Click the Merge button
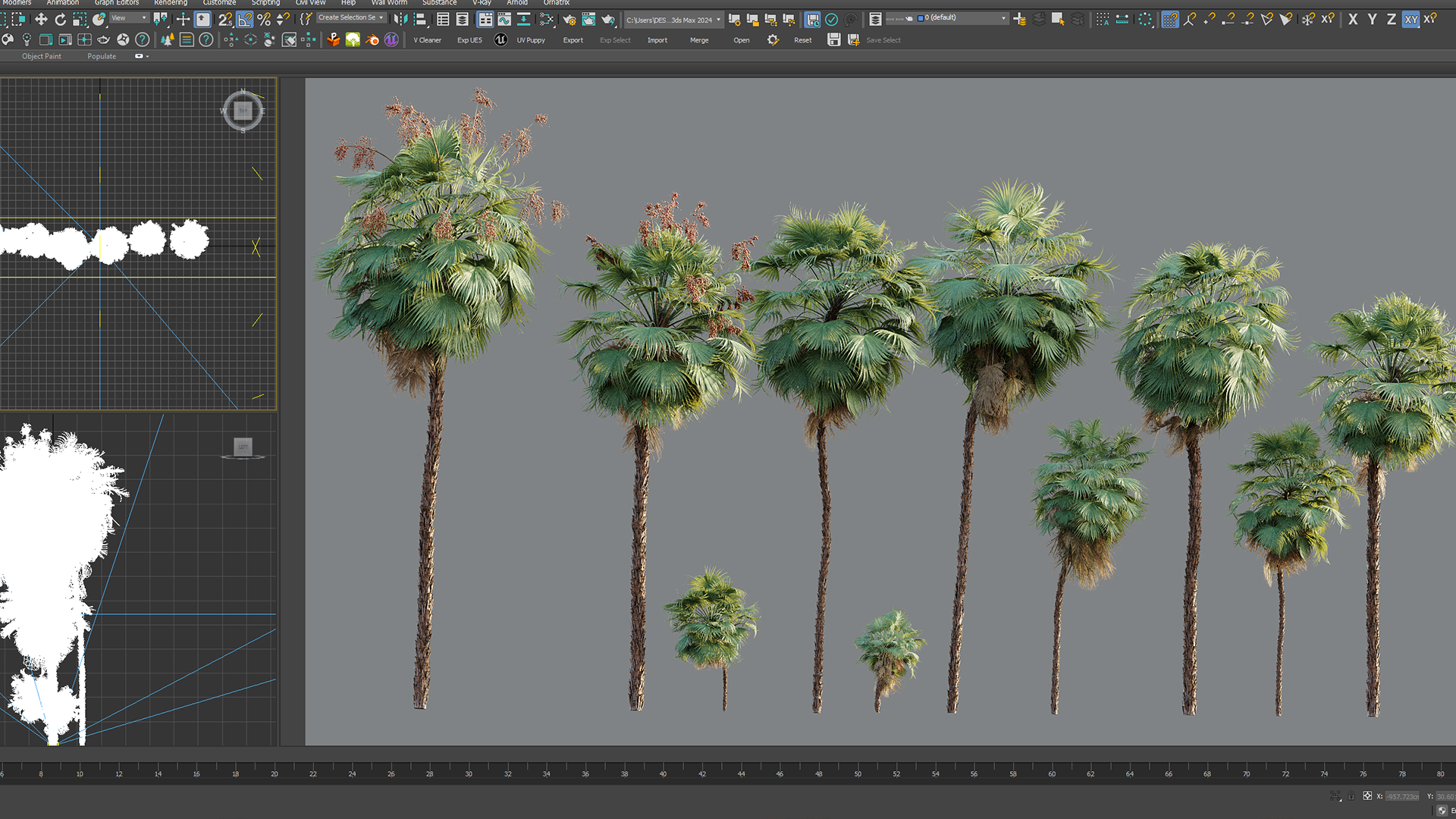The height and width of the screenshot is (819, 1456). 699,40
